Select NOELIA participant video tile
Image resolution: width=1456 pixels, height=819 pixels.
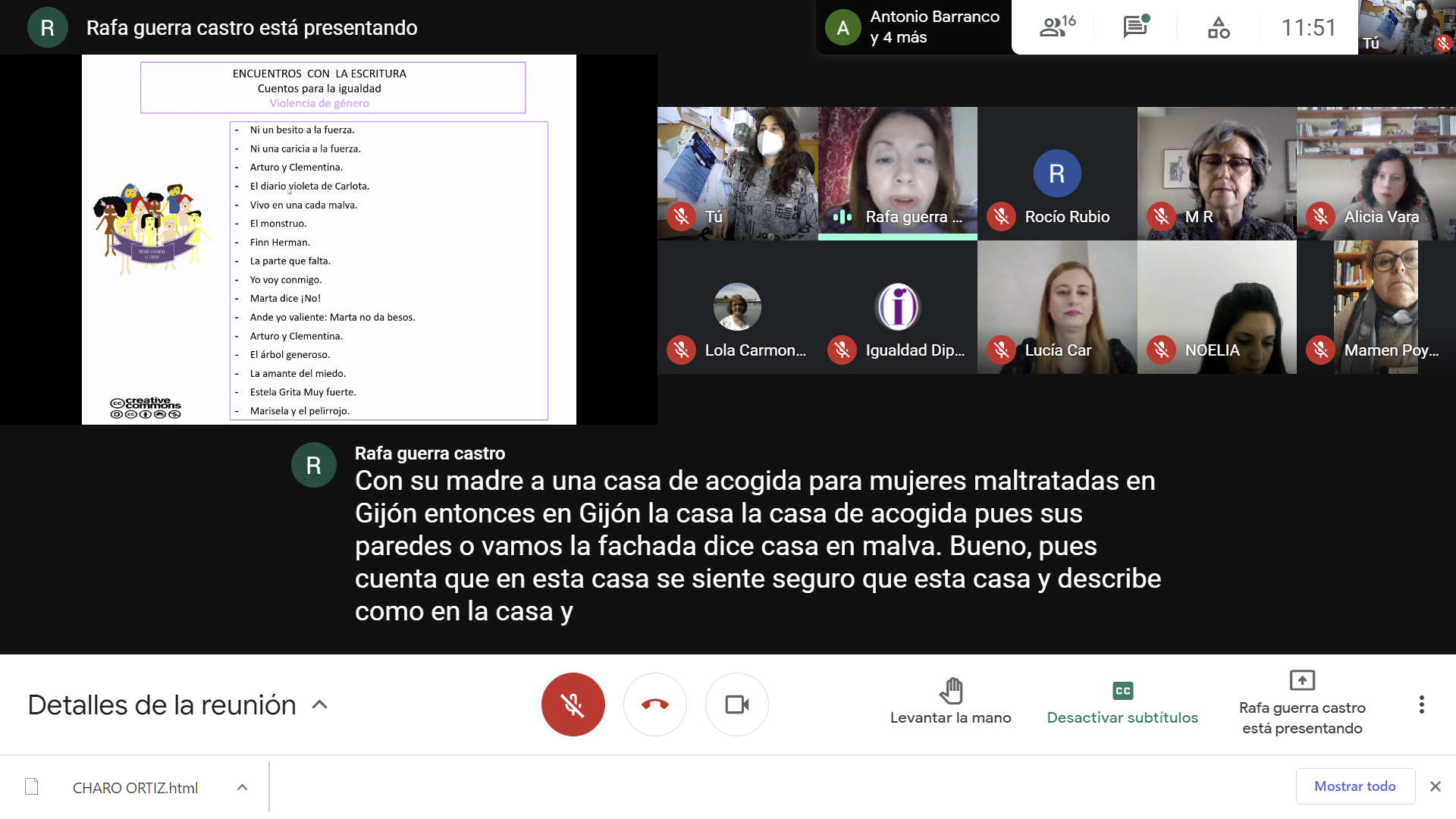pos(1216,307)
